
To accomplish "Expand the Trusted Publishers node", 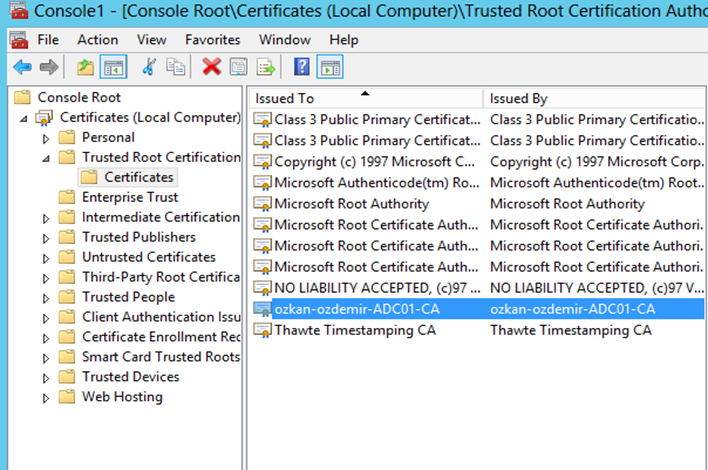I will tap(46, 238).
